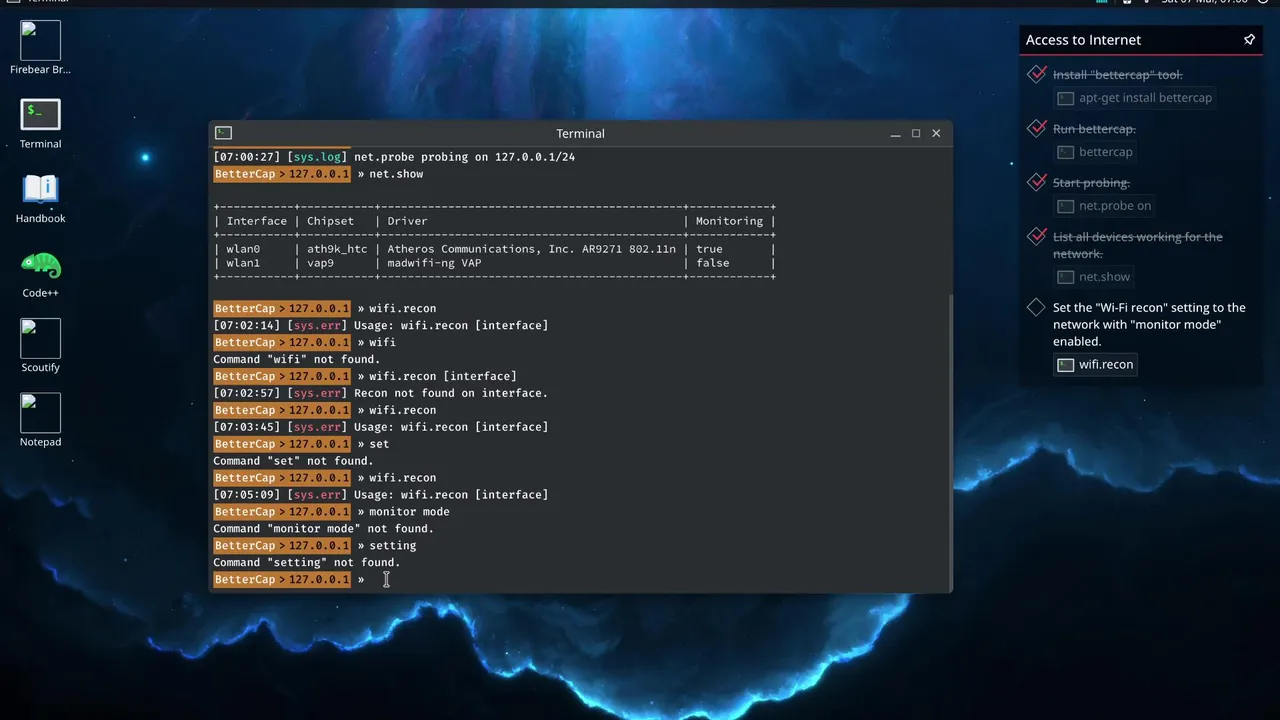Image resolution: width=1280 pixels, height=720 pixels.
Task: Click the net.probe probing log line
Action: 394,157
